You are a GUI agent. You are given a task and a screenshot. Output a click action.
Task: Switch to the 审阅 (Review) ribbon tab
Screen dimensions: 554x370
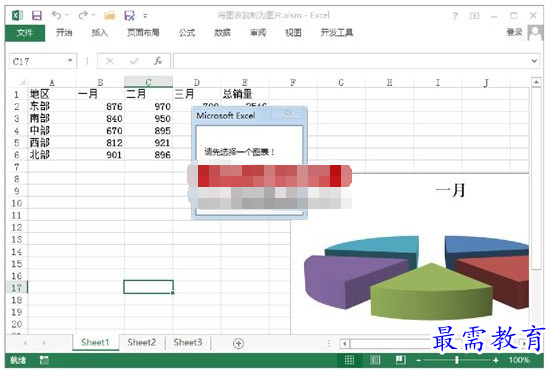pyautogui.click(x=258, y=33)
